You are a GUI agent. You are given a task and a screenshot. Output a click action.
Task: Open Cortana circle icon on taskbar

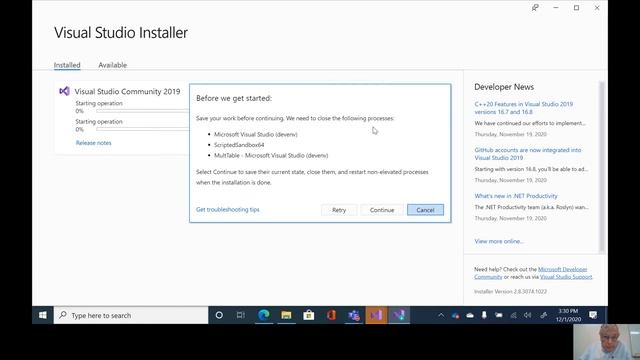coord(219,315)
